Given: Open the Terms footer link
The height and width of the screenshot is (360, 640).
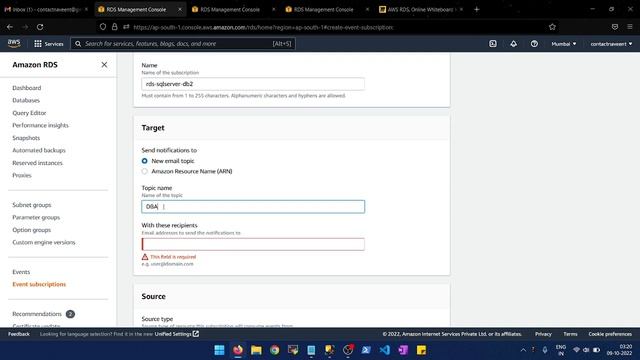Looking at the screenshot, I should pyautogui.click(x=570, y=334).
